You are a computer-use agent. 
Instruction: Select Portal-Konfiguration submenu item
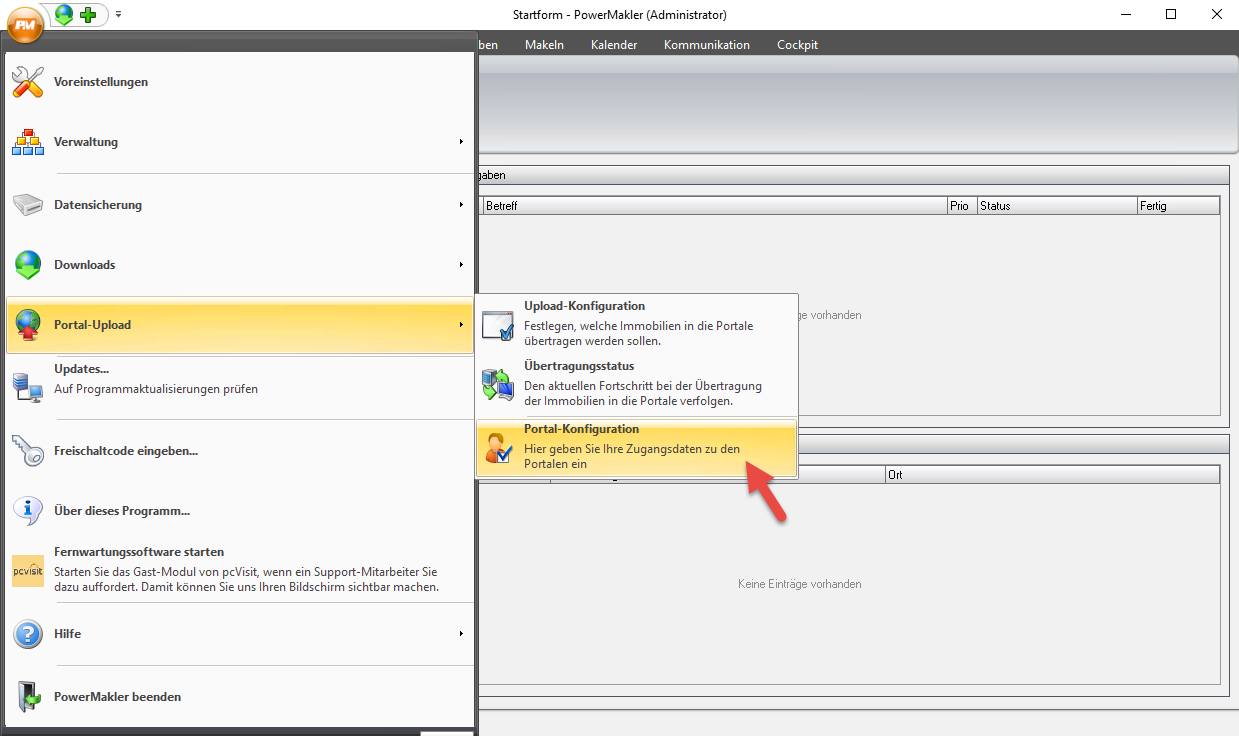coord(637,448)
